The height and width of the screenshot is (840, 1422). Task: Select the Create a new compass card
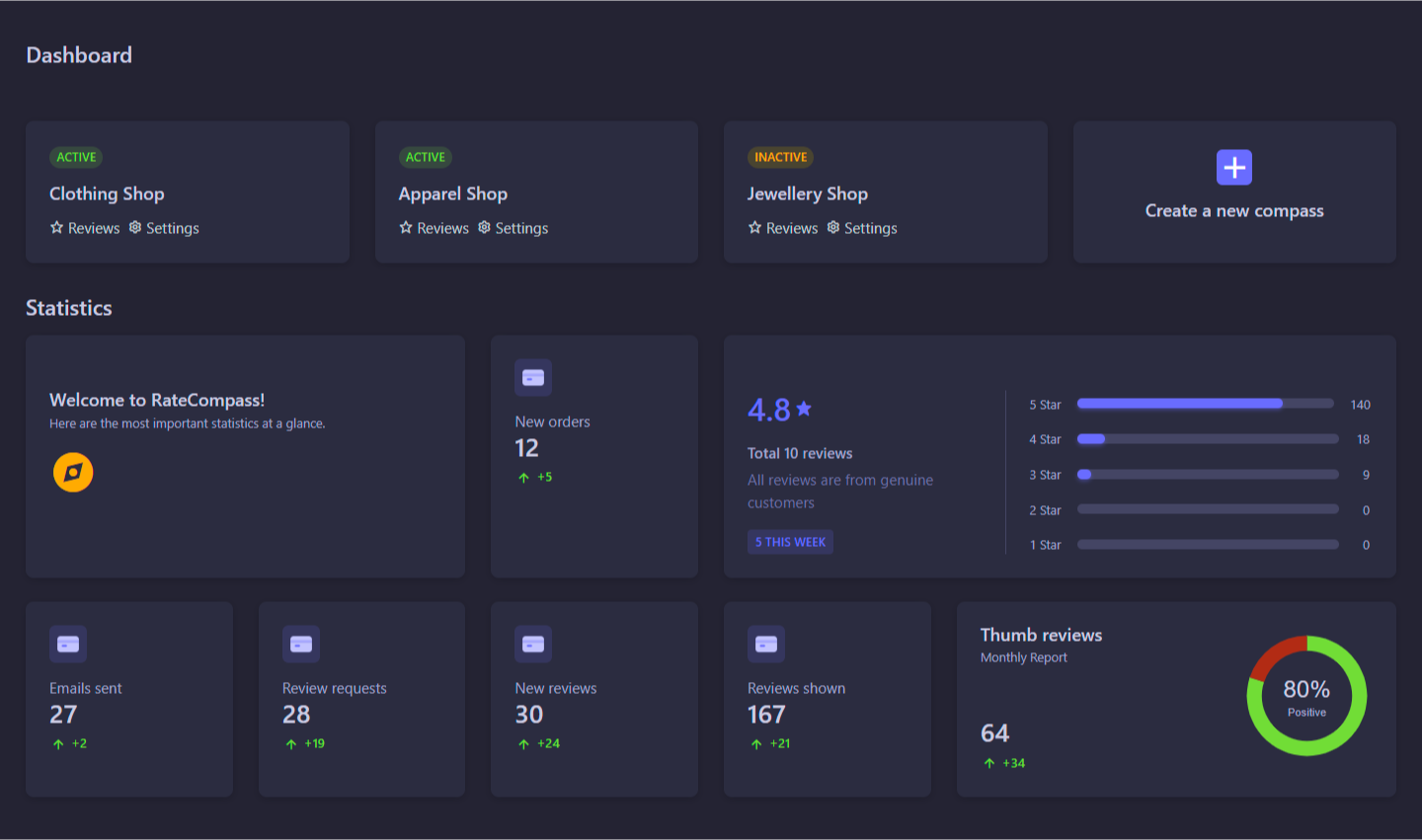click(x=1233, y=191)
